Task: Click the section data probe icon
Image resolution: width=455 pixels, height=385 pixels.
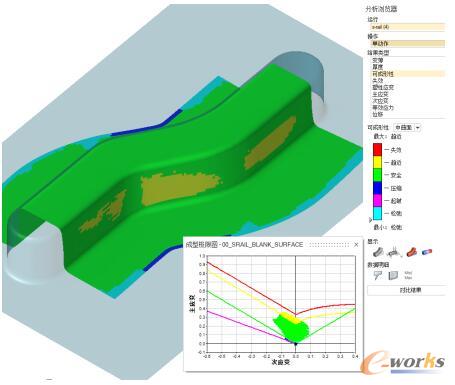Action: pos(393,275)
